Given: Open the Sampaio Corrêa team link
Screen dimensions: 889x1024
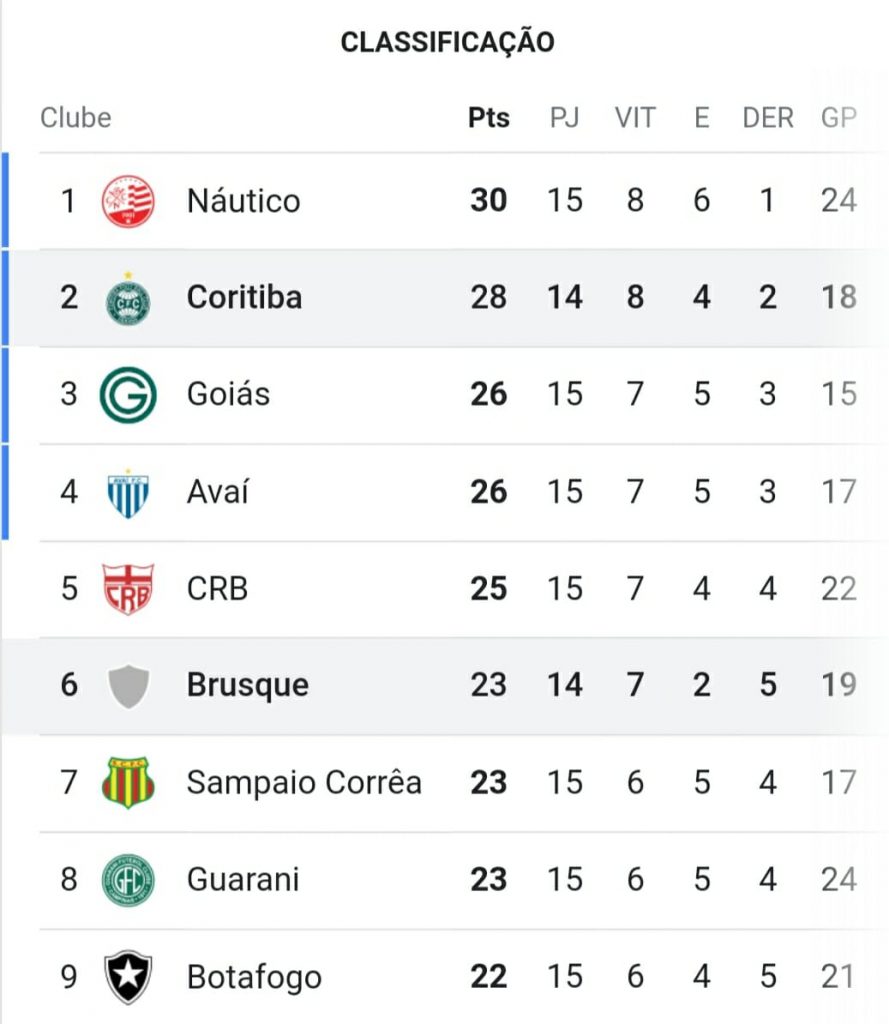Looking at the screenshot, I should (304, 782).
